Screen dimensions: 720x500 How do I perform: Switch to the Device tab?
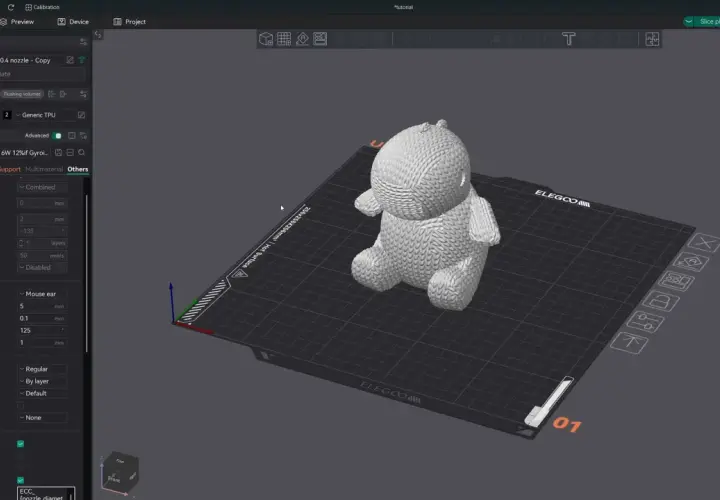(73, 22)
